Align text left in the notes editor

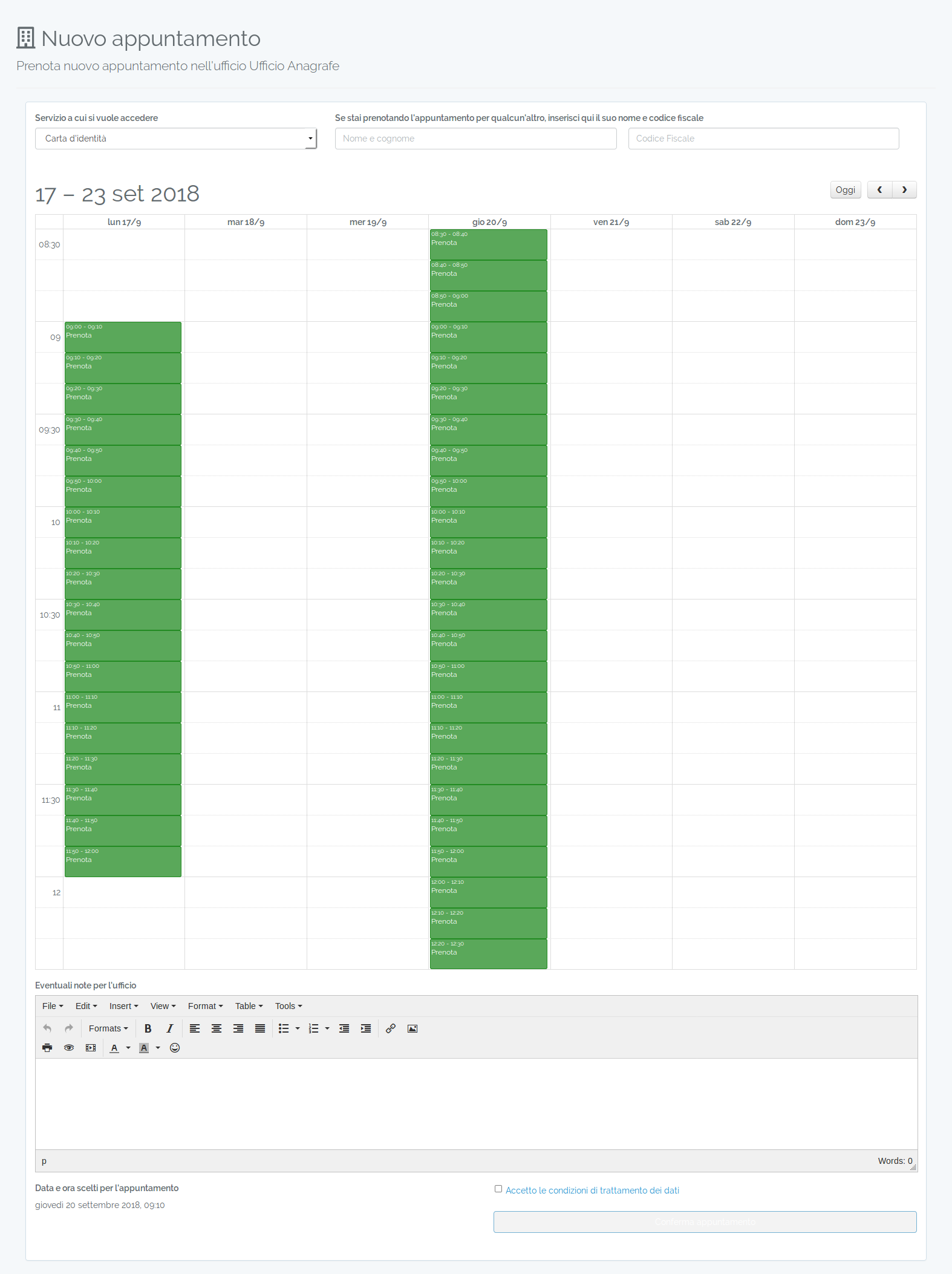click(x=195, y=1028)
